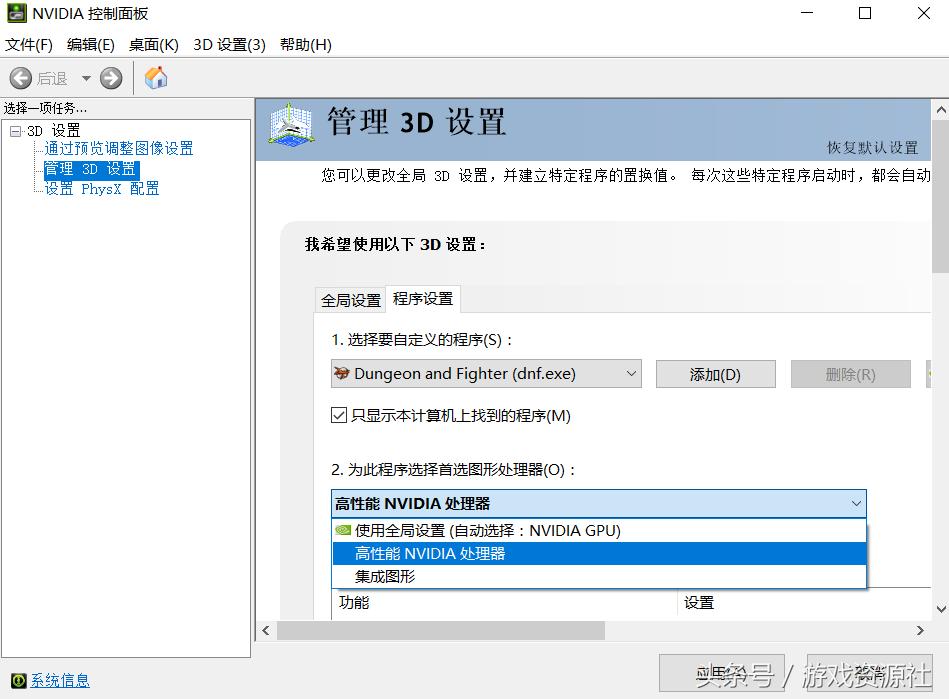Uncheck 只显示本计算机上找到的程序
Image resolution: width=949 pixels, height=699 pixels.
[x=339, y=415]
